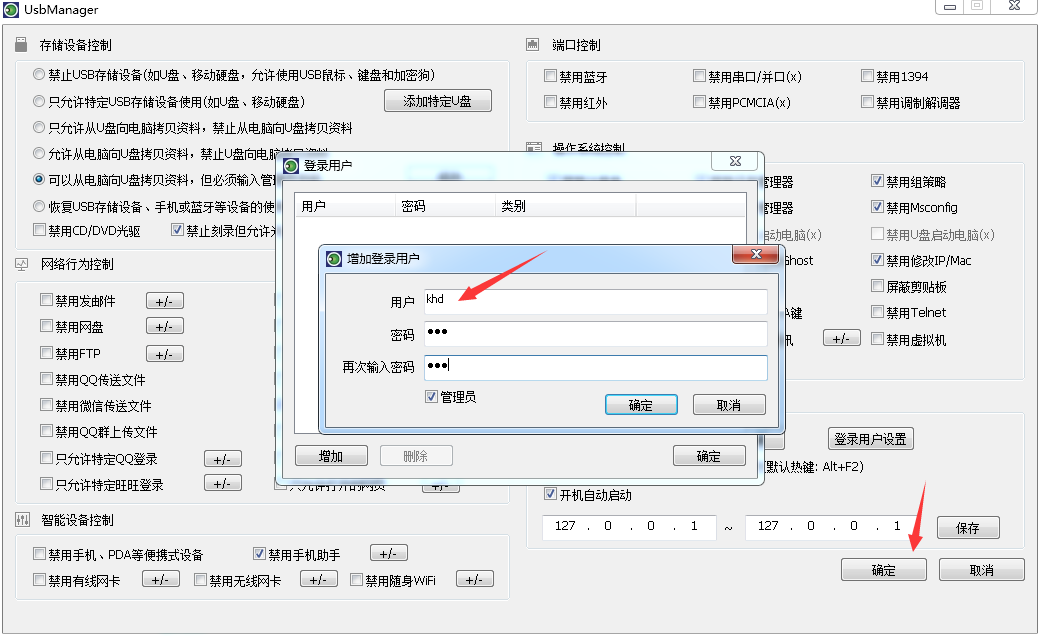Image resolution: width=1040 pixels, height=636 pixels.
Task: Click the 添加特定U盘 button
Action: (437, 100)
